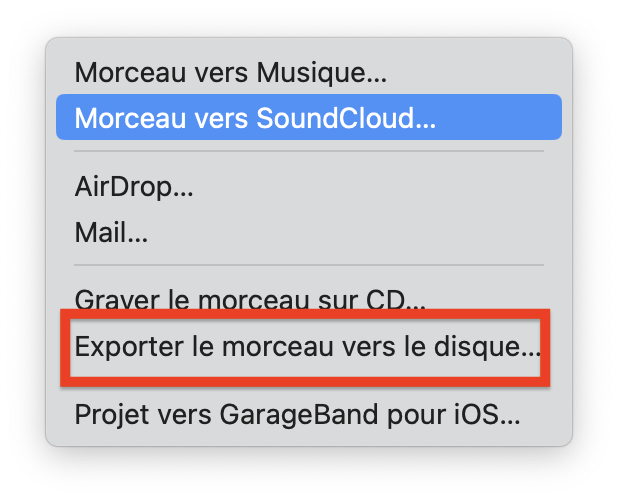This screenshot has height=500, width=618.
Task: Choose the first item, Morceau vers Musique
Action: [309, 72]
